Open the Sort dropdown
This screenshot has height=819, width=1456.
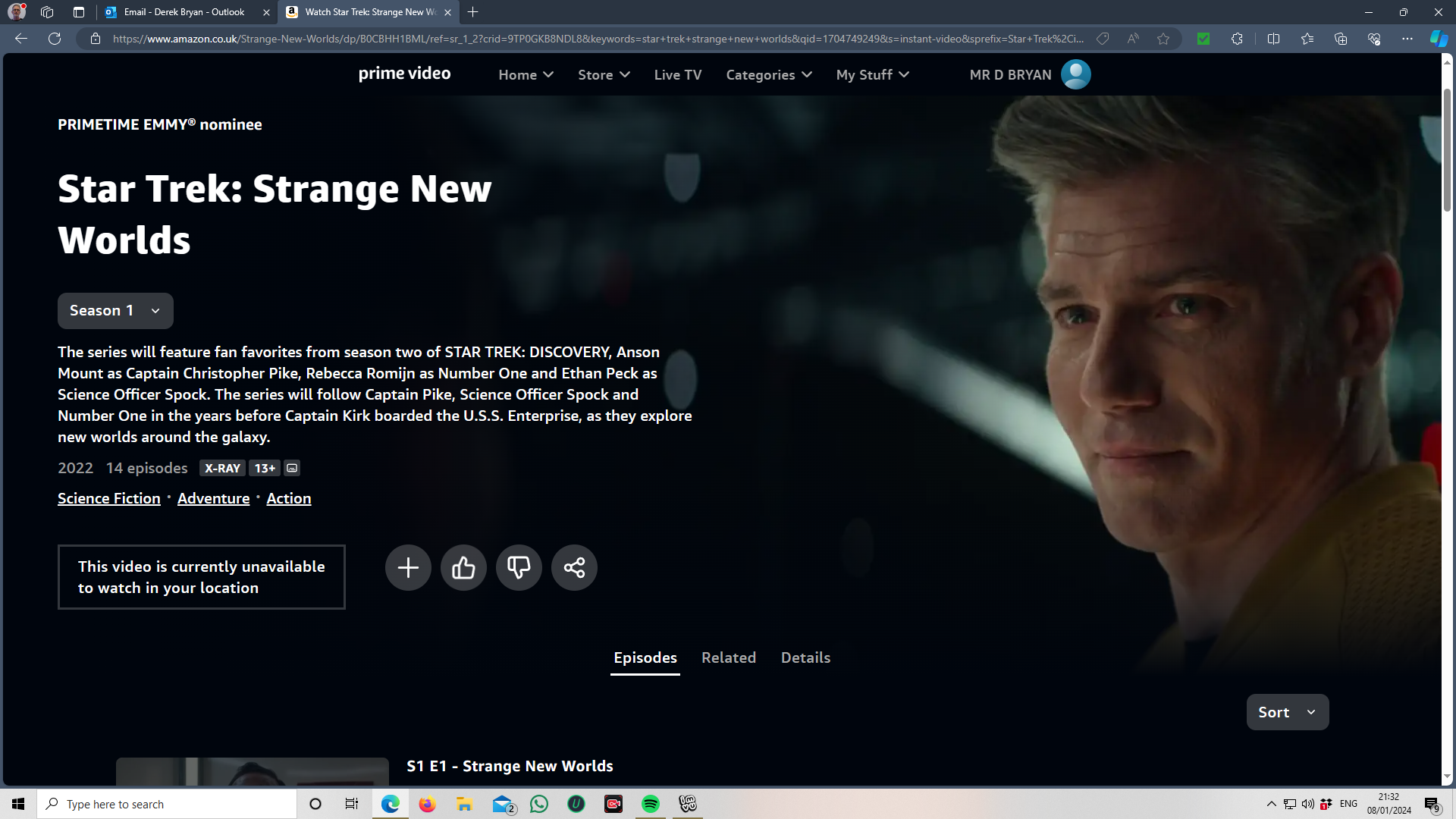(x=1287, y=712)
